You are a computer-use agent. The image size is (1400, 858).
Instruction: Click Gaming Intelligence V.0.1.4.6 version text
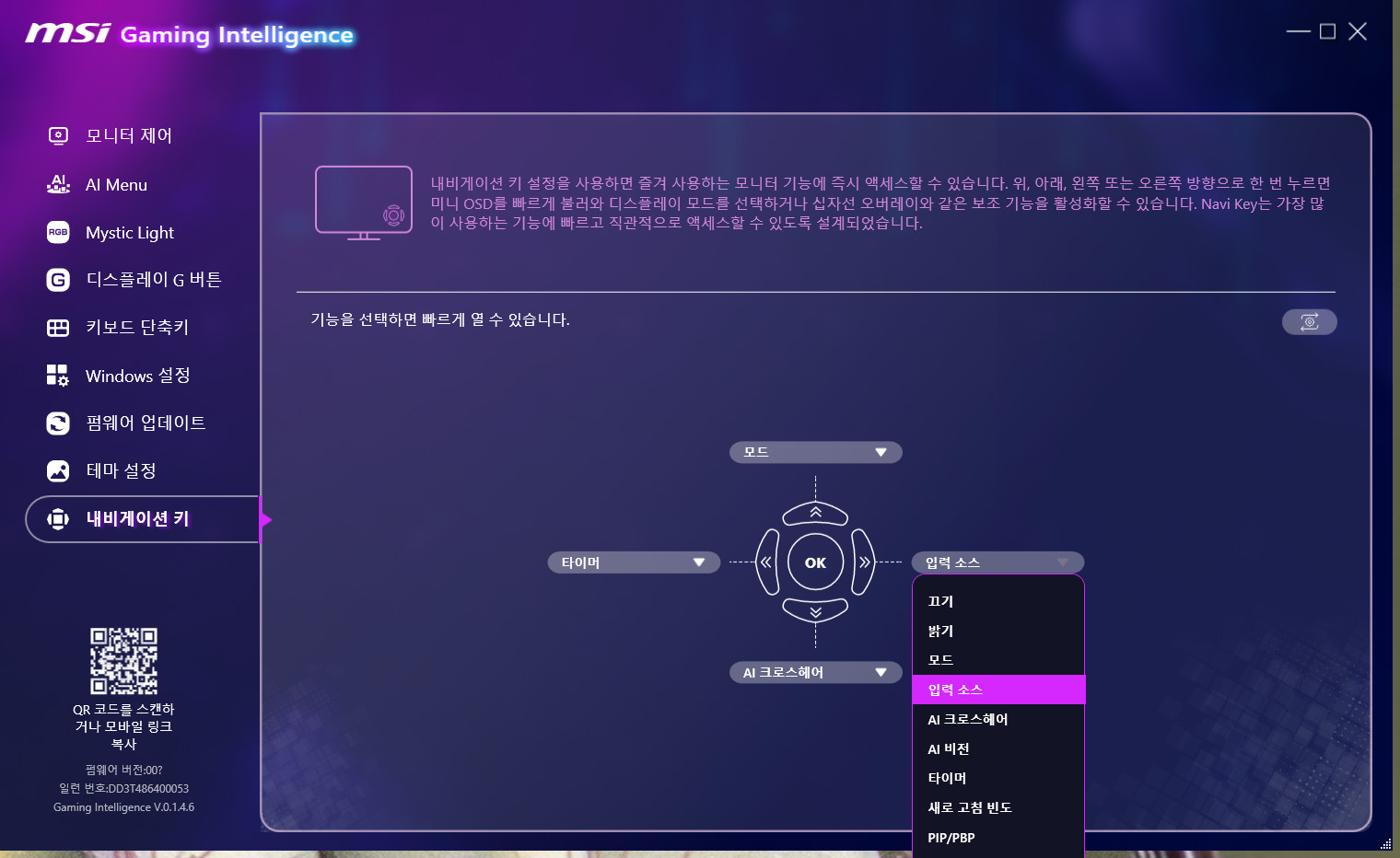tap(123, 807)
